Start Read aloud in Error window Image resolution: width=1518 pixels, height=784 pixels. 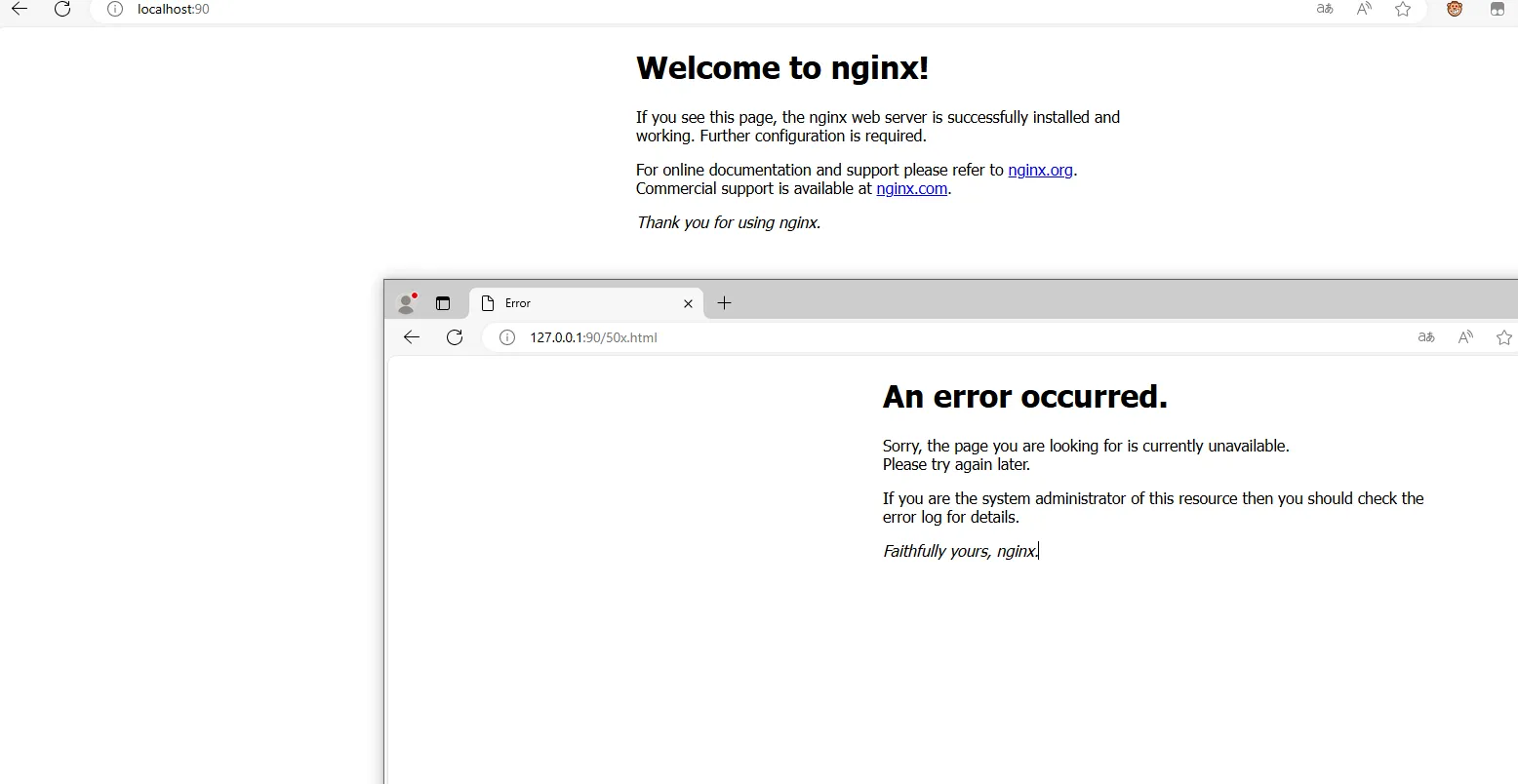[x=1465, y=337]
